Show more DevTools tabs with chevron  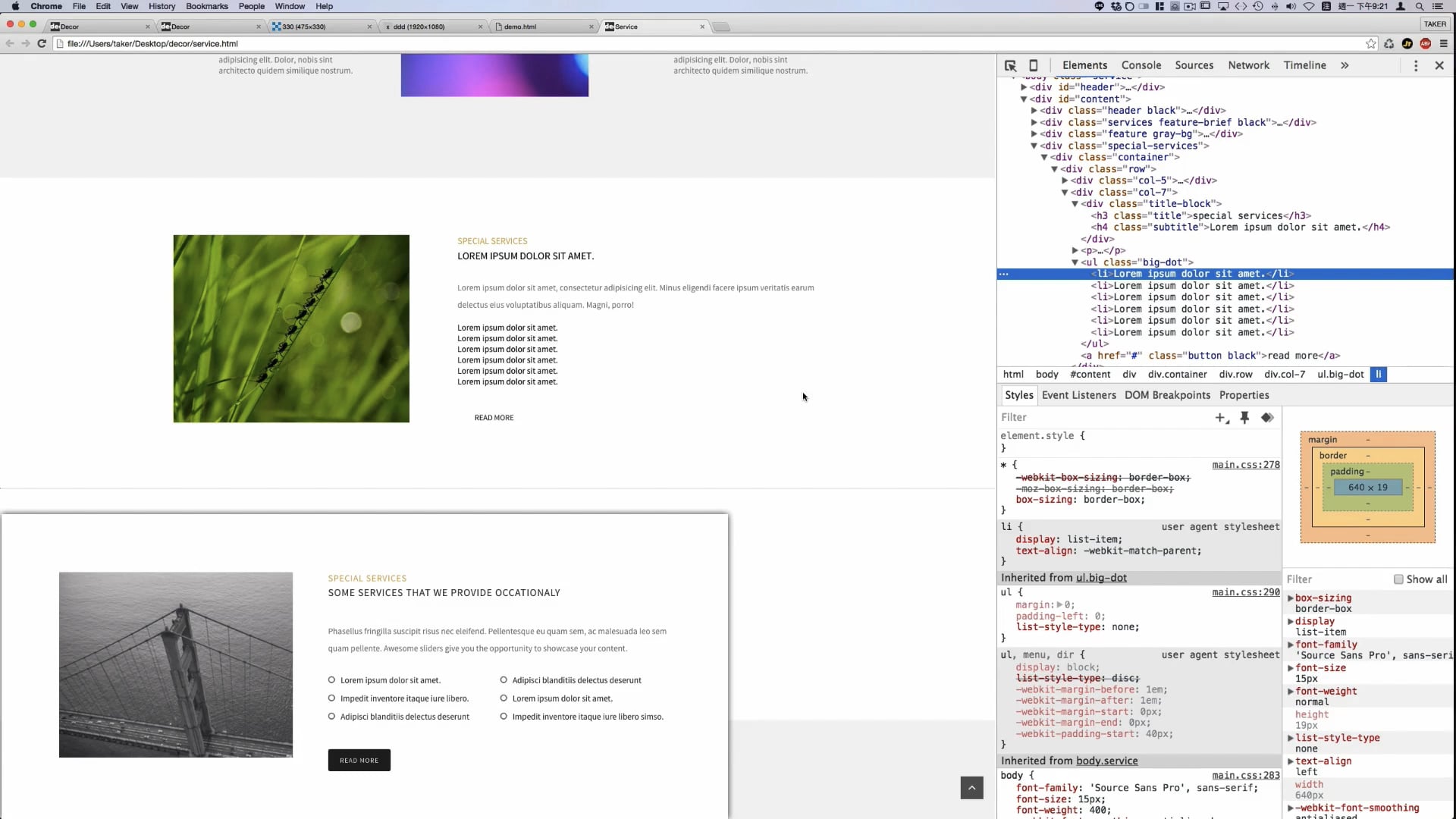[1345, 66]
